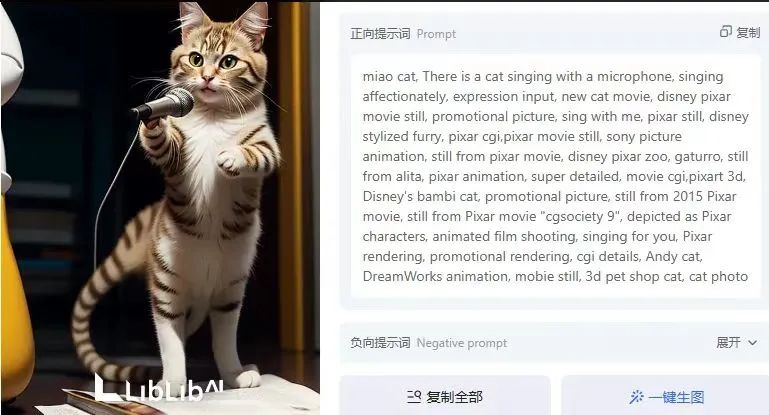Click inside the positive prompt text box
This screenshot has height=415, width=769.
[x=555, y=176]
